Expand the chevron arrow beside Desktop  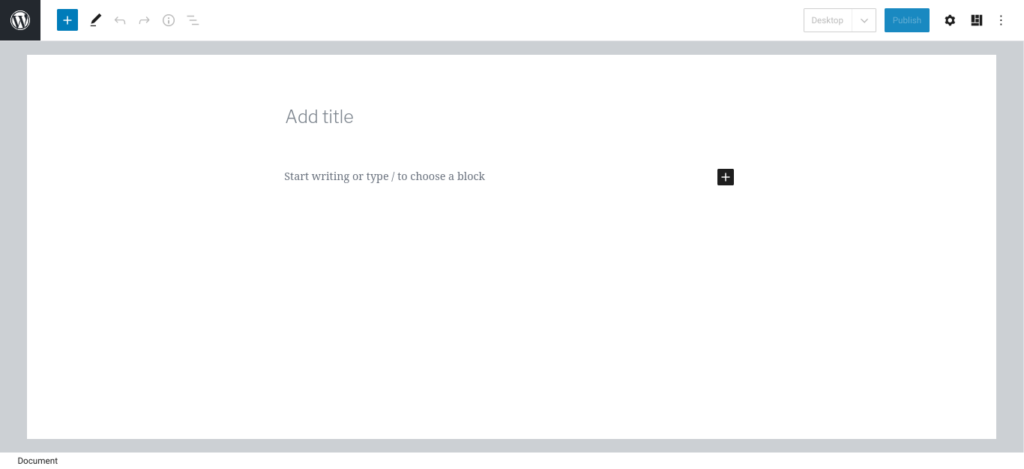864,20
